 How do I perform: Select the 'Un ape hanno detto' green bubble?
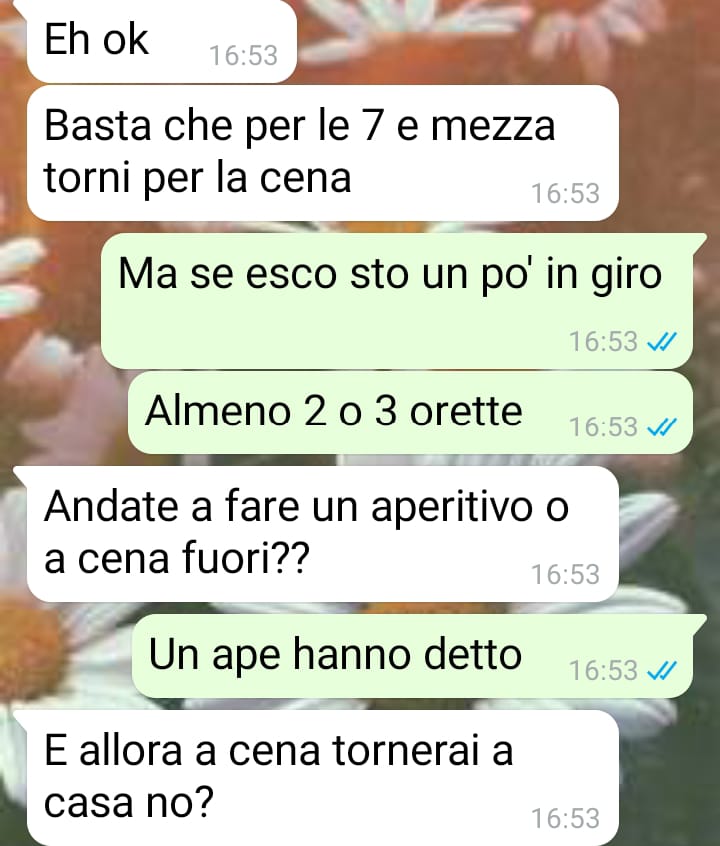coord(412,656)
